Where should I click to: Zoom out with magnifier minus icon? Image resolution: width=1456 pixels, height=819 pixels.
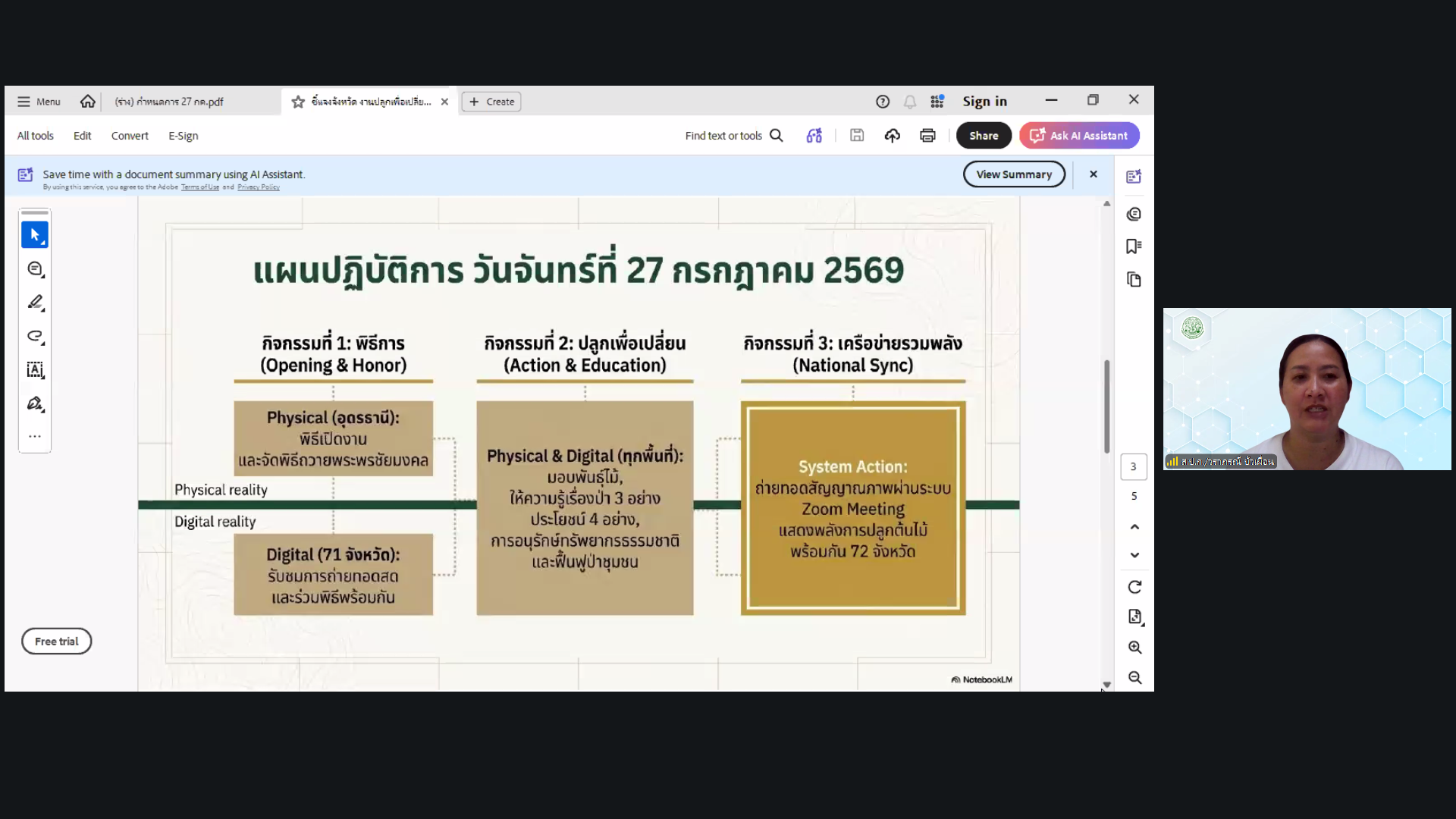(x=1134, y=678)
